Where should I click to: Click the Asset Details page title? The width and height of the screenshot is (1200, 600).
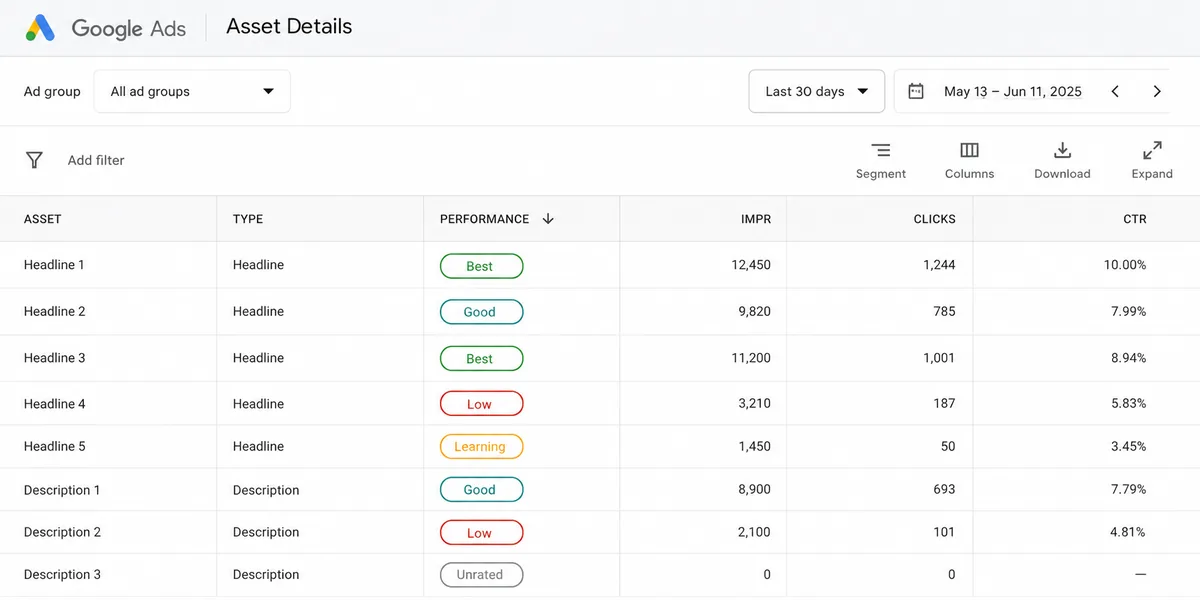pyautogui.click(x=289, y=27)
